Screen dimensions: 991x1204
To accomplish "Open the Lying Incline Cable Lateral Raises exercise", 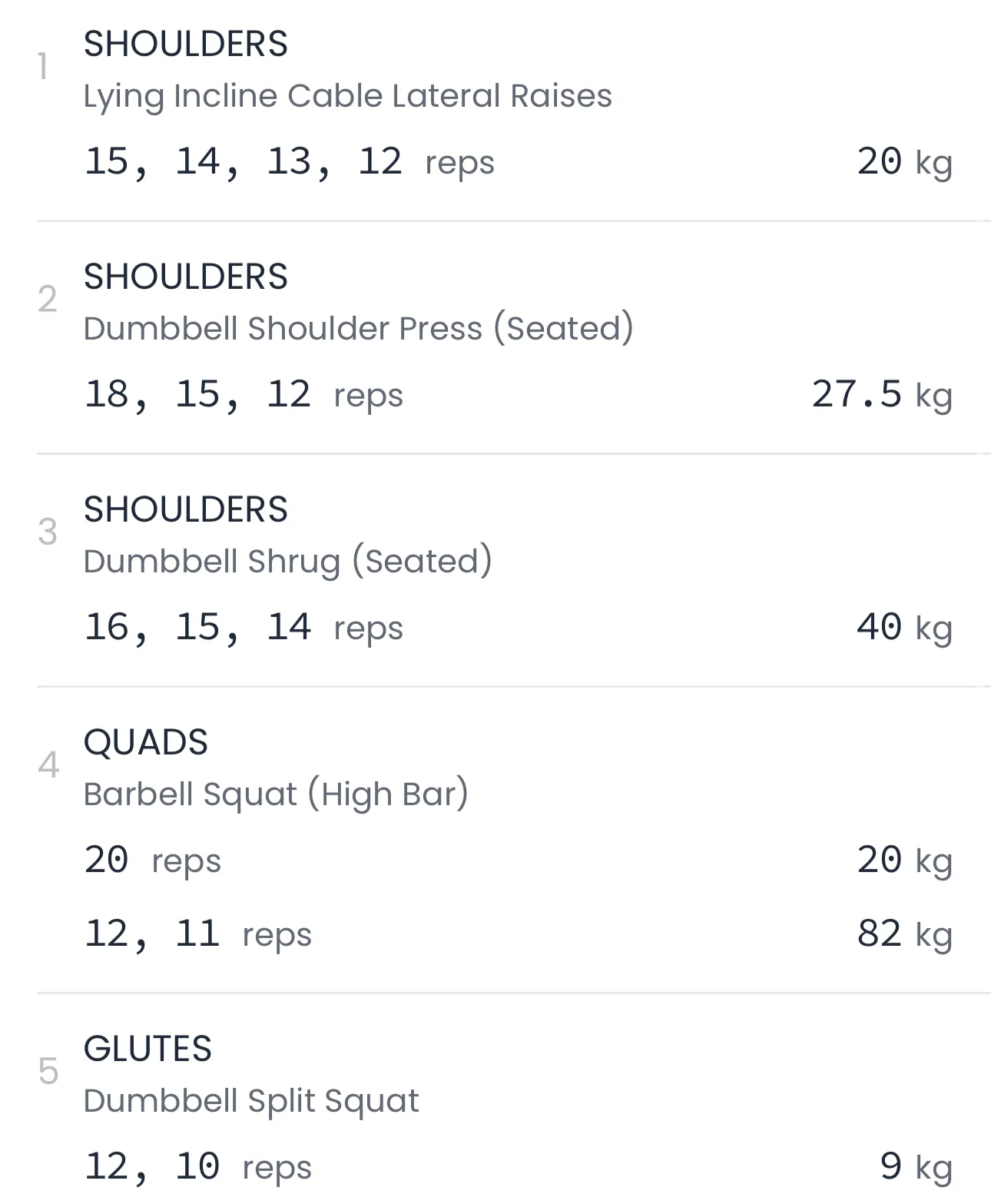I will 347,96.
